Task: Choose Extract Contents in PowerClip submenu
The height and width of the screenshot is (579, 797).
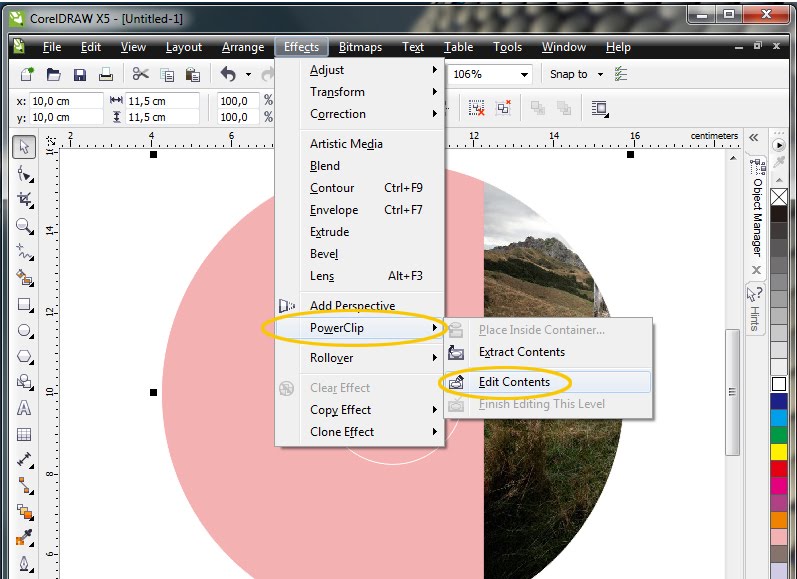Action: click(x=547, y=352)
